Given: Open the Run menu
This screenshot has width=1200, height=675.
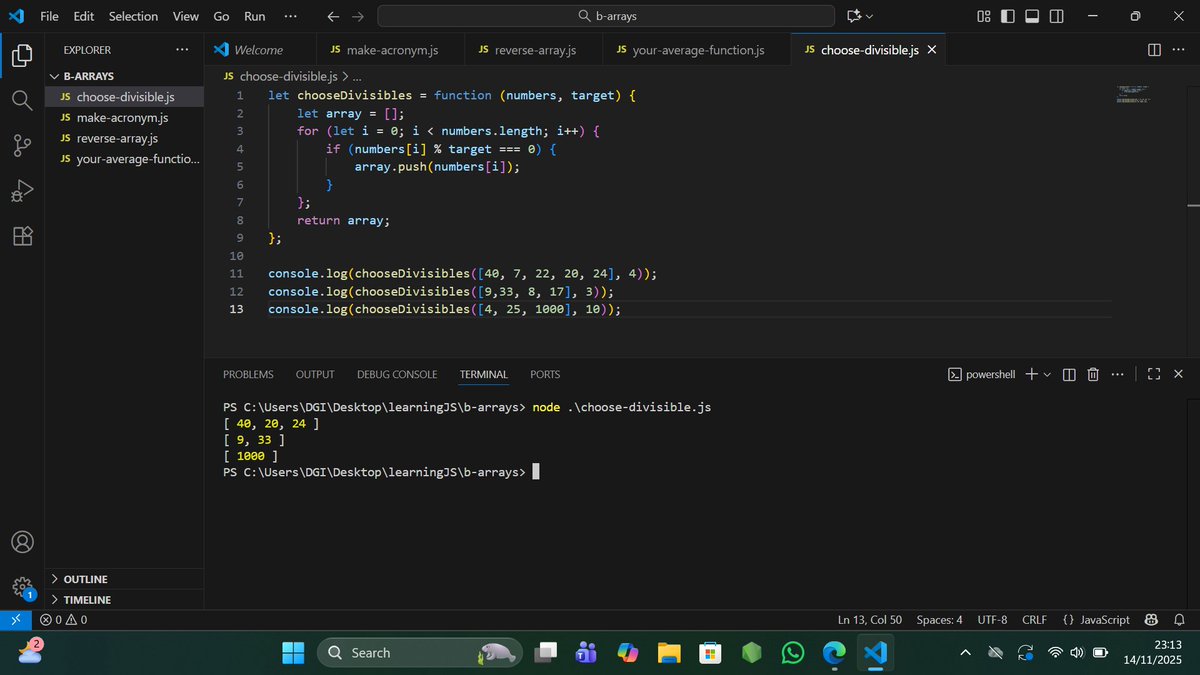Looking at the screenshot, I should coord(254,16).
